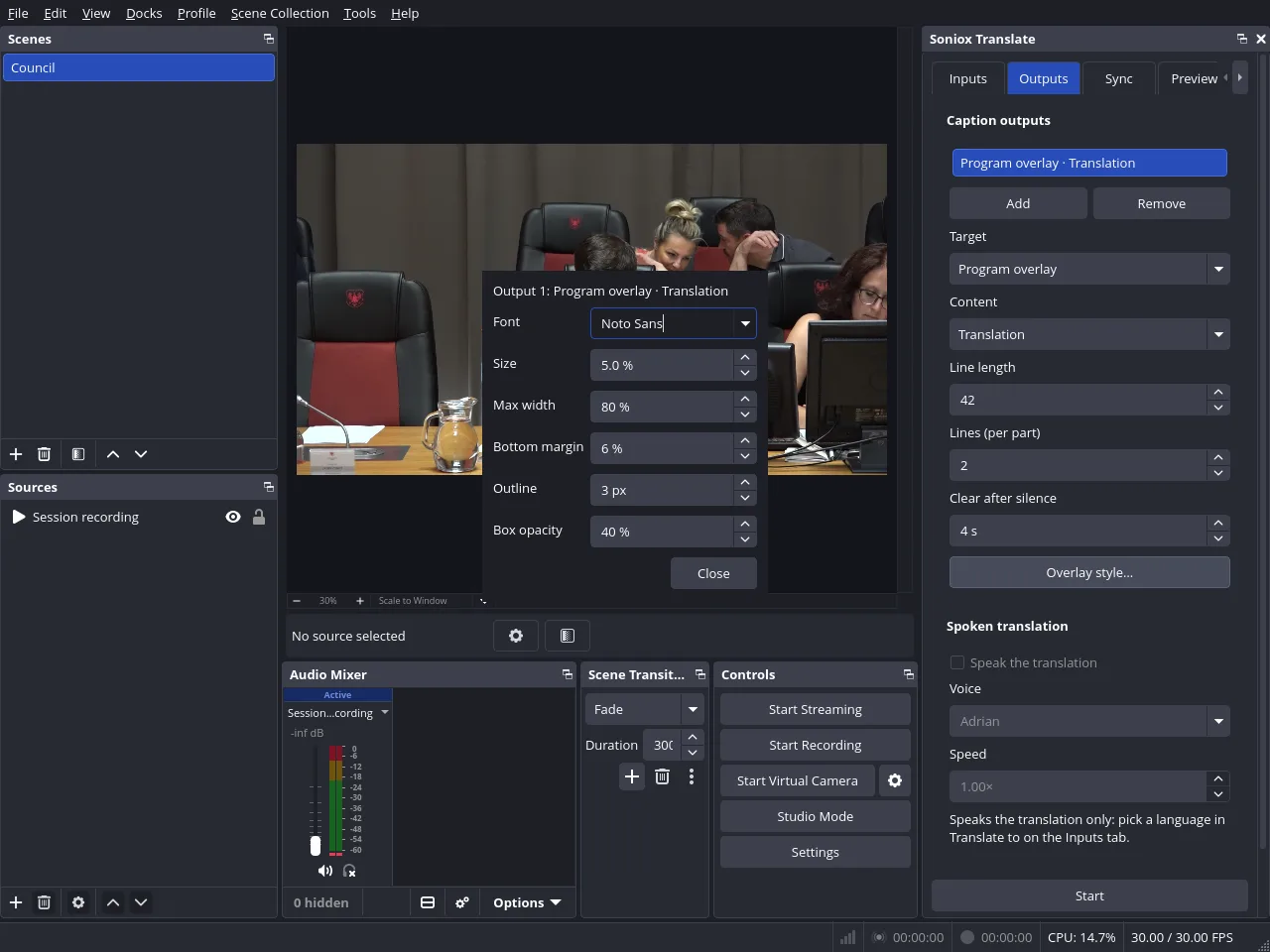1270x952 pixels.
Task: Switch to the Sync tab
Action: point(1118,78)
